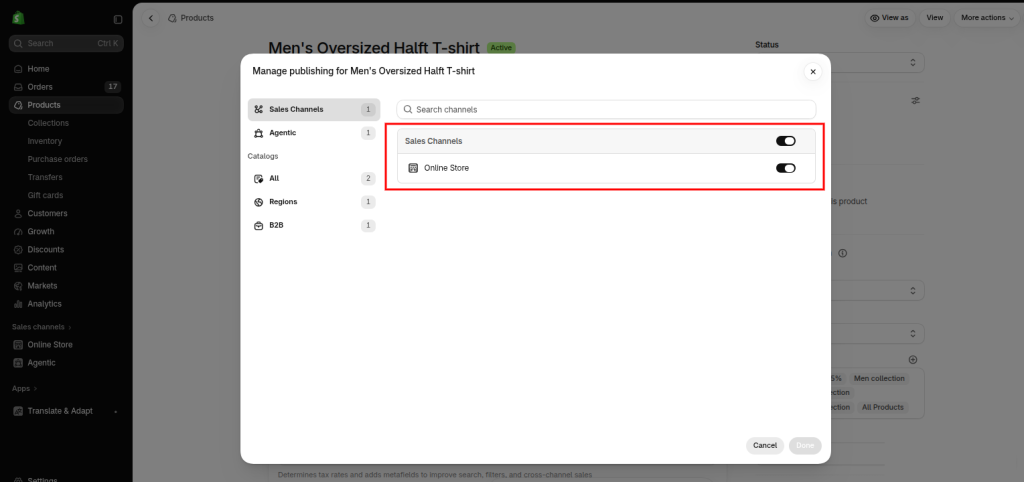Click the Products breadcrumb link
Screen dimensions: 1024x482
tap(197, 18)
